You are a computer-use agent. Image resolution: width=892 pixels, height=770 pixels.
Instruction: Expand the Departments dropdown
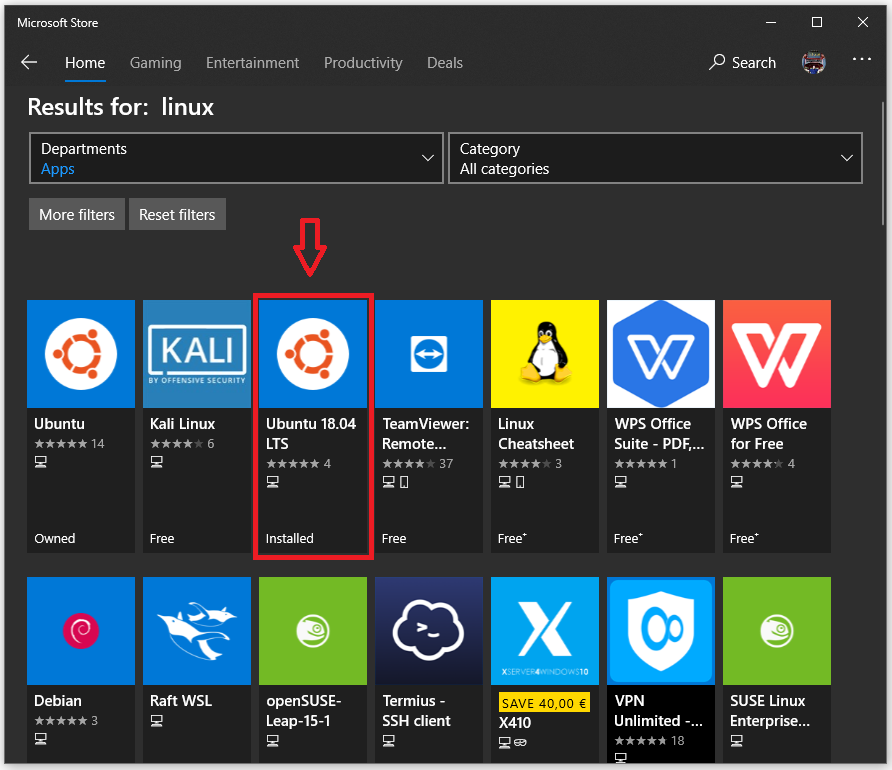[x=236, y=158]
